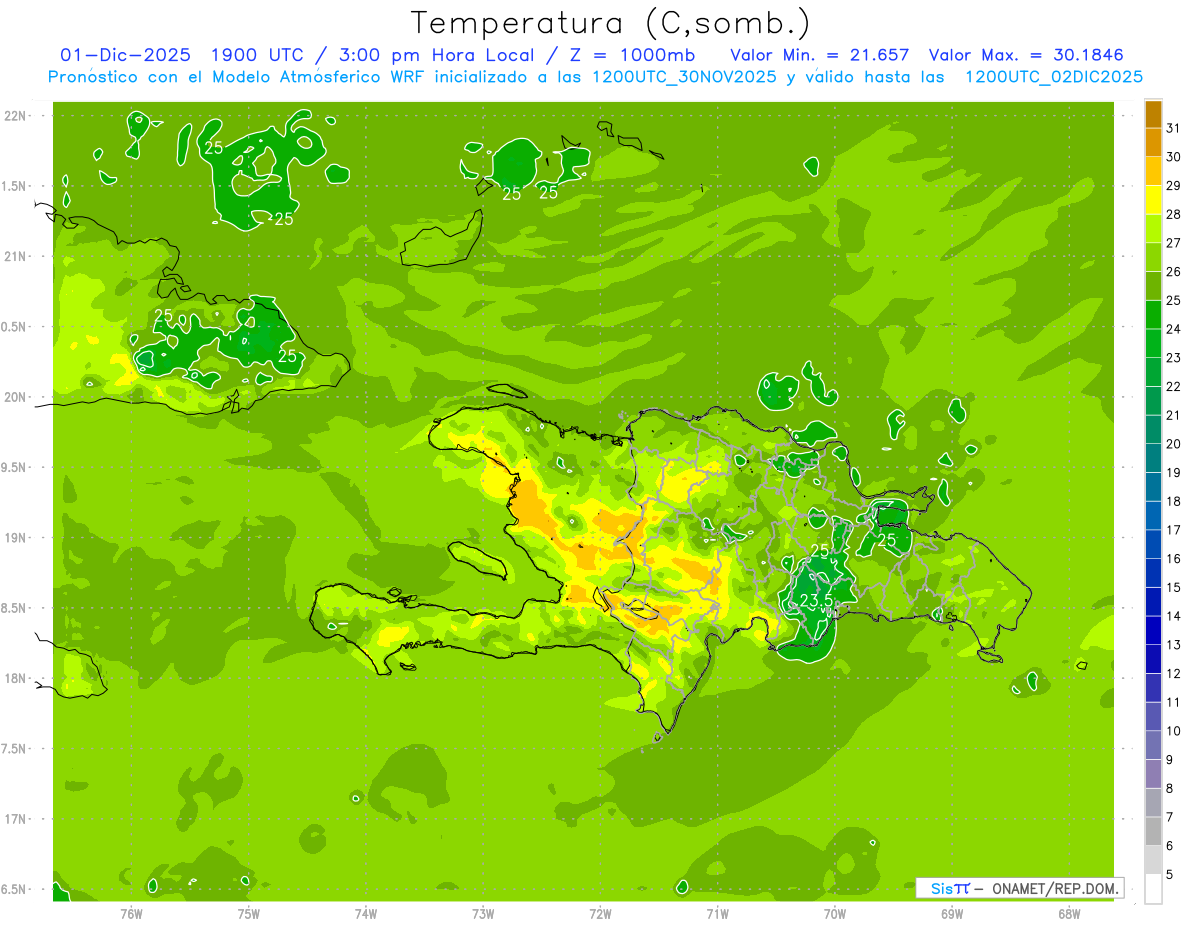Click the '10' colorbar legend value
Image resolution: width=1200 pixels, height=927 pixels.
[x=1174, y=730]
